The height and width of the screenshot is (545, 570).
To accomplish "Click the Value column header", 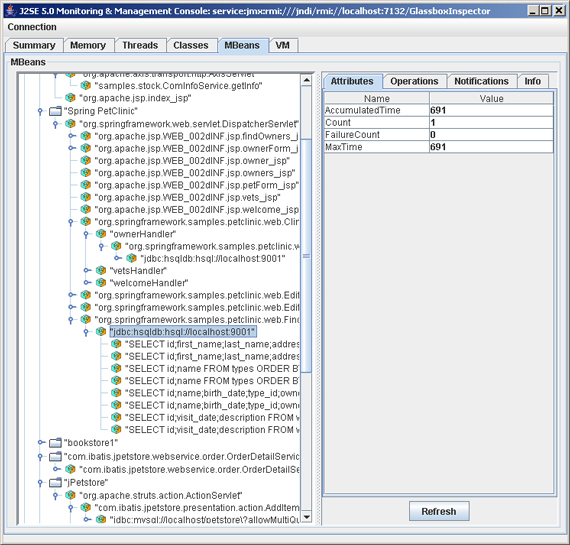I will tap(491, 98).
